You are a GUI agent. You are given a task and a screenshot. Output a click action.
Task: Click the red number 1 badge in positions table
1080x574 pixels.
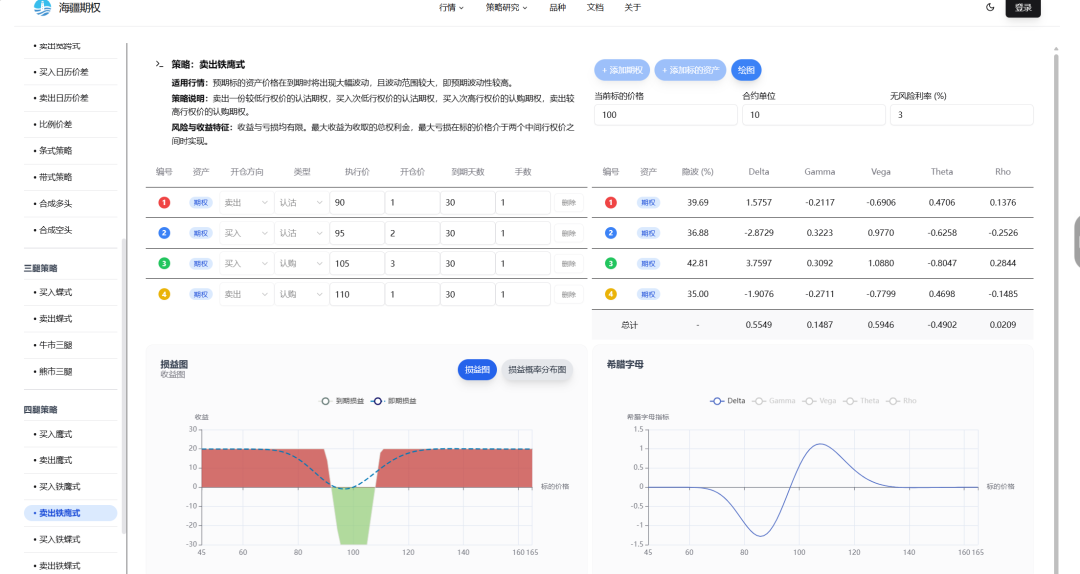tap(164, 203)
